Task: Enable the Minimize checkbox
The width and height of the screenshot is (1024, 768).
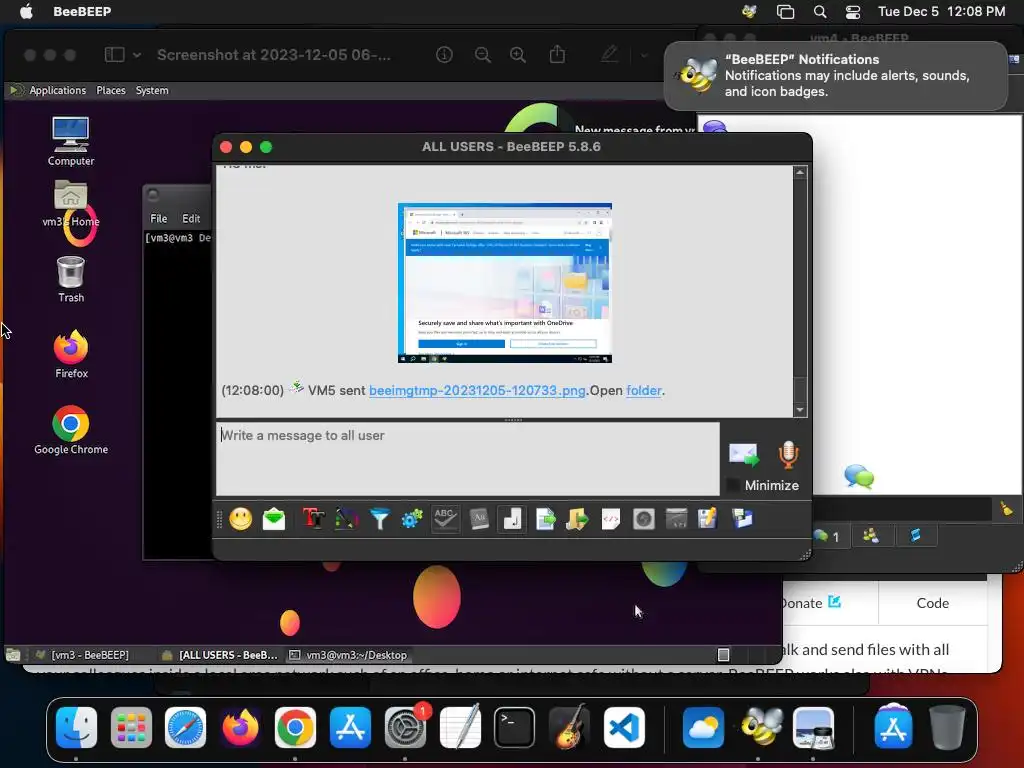Action: coord(733,485)
